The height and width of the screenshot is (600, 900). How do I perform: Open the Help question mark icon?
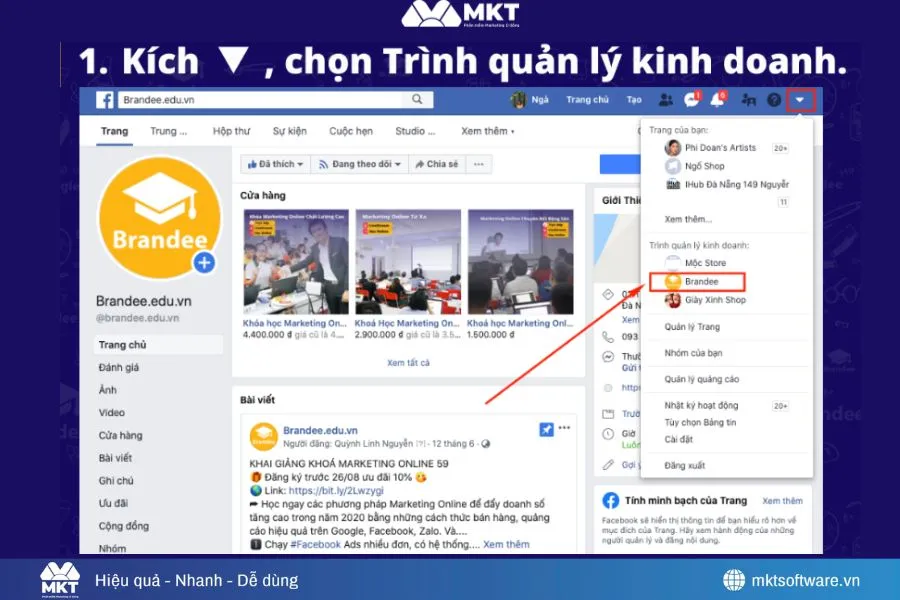773,100
